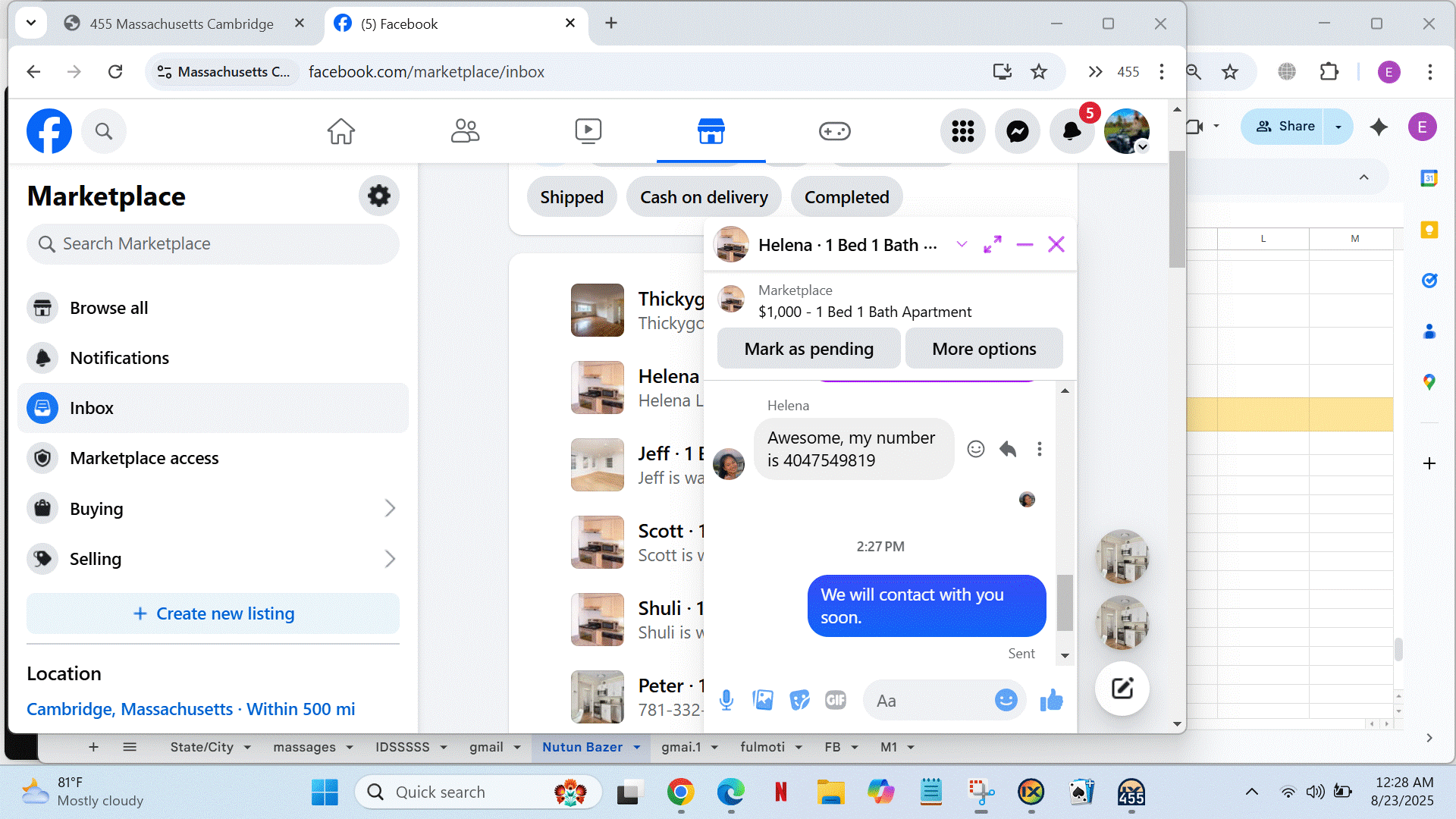Start a new message with compose icon
Screen dimensions: 1456x819
[1122, 689]
